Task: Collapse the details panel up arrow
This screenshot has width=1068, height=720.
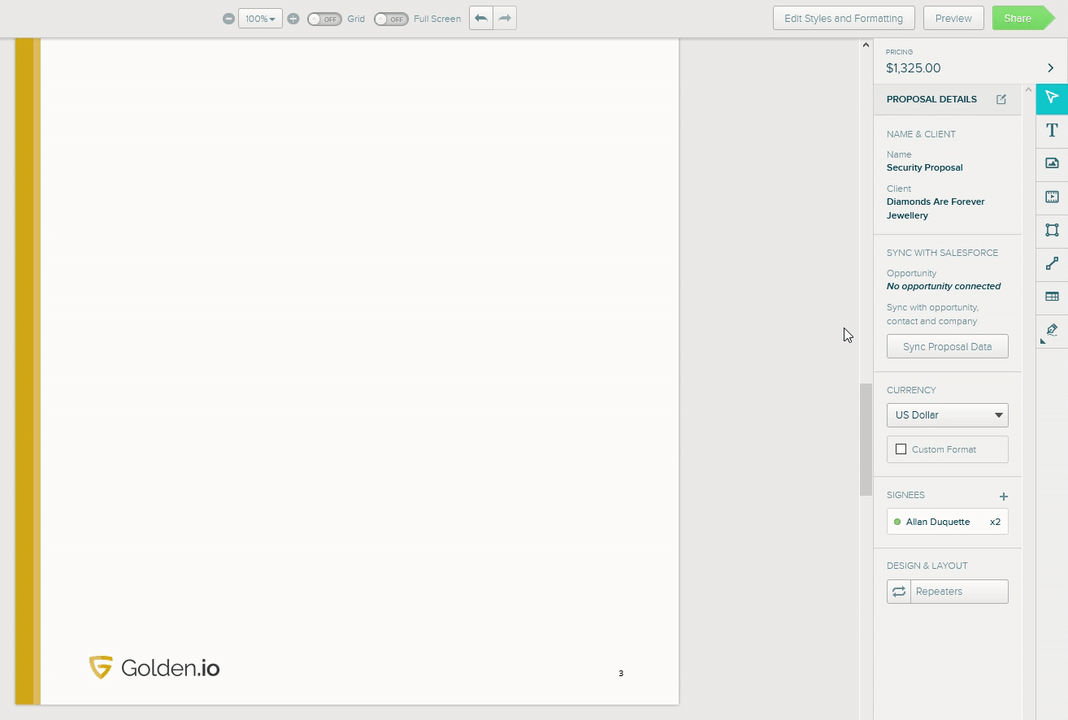Action: tap(1028, 90)
